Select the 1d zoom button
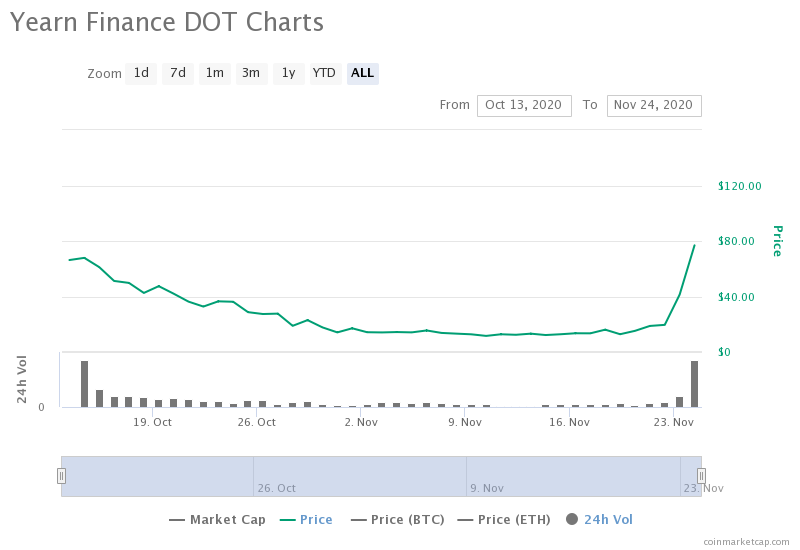 [141, 73]
